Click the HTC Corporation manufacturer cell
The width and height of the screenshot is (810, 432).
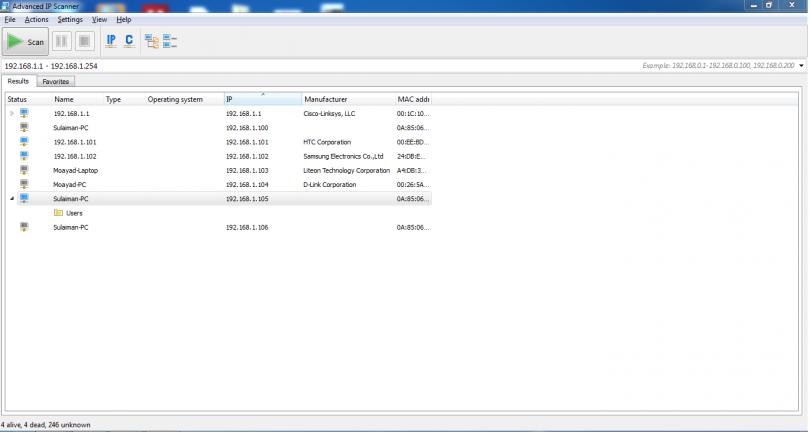click(x=327, y=142)
